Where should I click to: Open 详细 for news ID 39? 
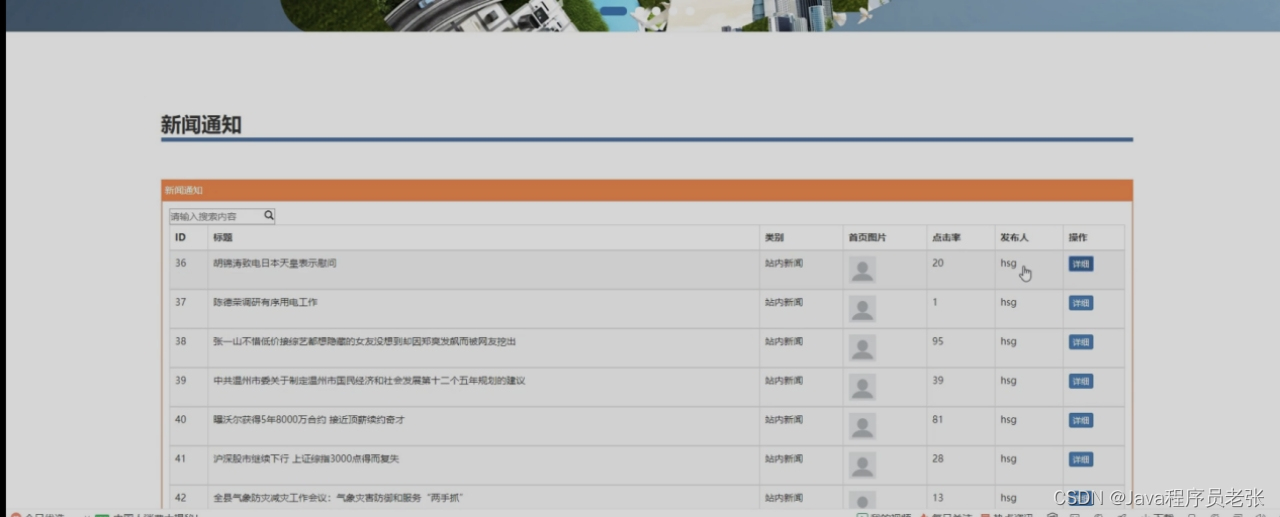click(x=1081, y=381)
